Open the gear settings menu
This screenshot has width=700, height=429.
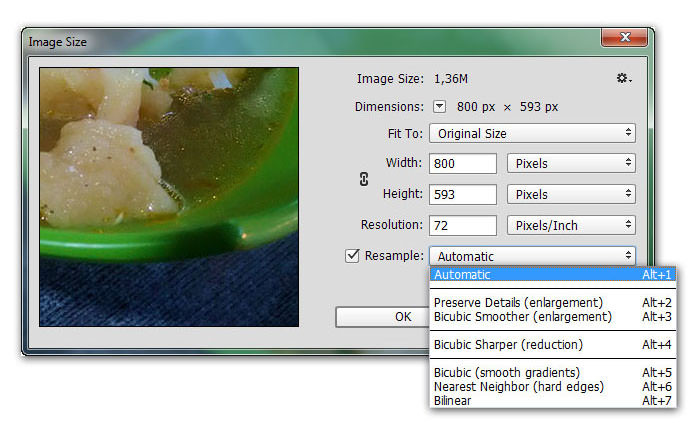(624, 78)
